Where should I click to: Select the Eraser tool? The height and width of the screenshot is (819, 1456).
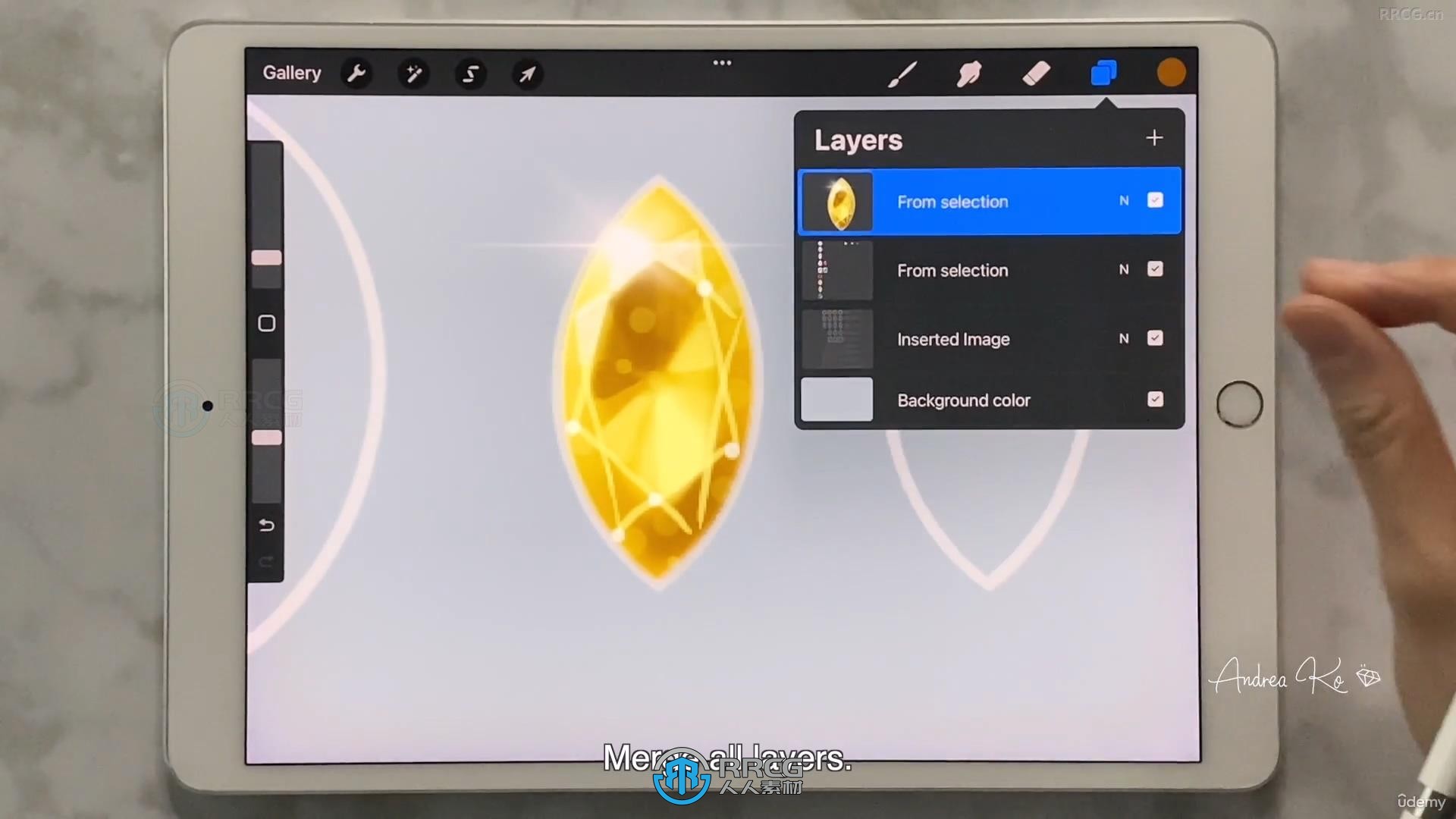[1037, 73]
